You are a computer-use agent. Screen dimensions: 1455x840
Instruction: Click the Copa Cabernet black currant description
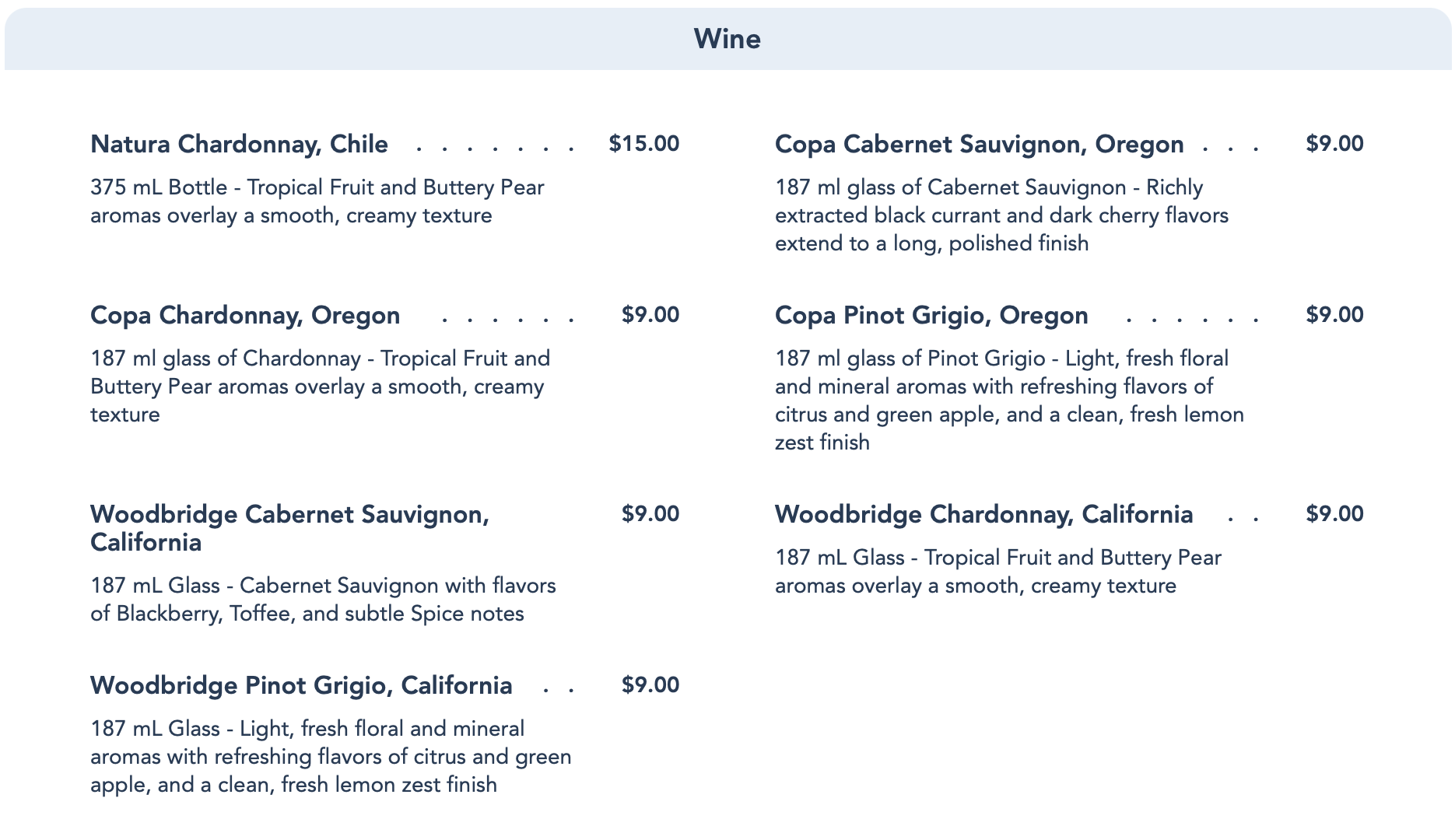coord(1001,215)
